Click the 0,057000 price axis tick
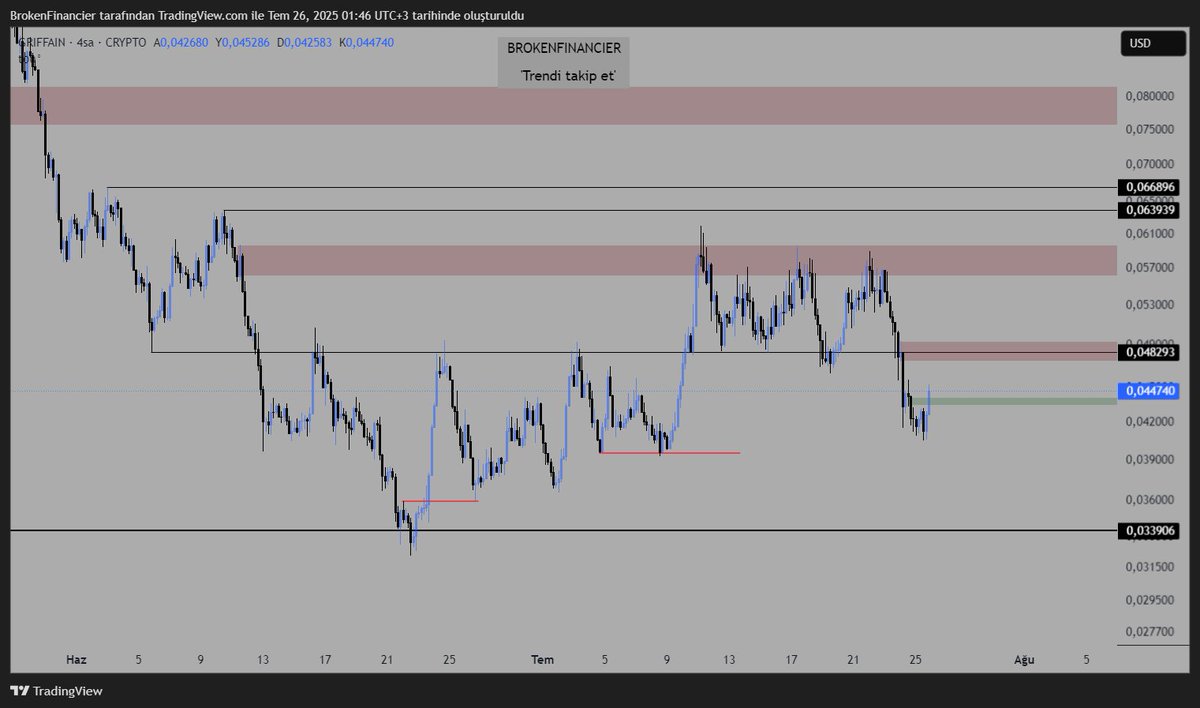This screenshot has height=708, width=1200. [1150, 267]
